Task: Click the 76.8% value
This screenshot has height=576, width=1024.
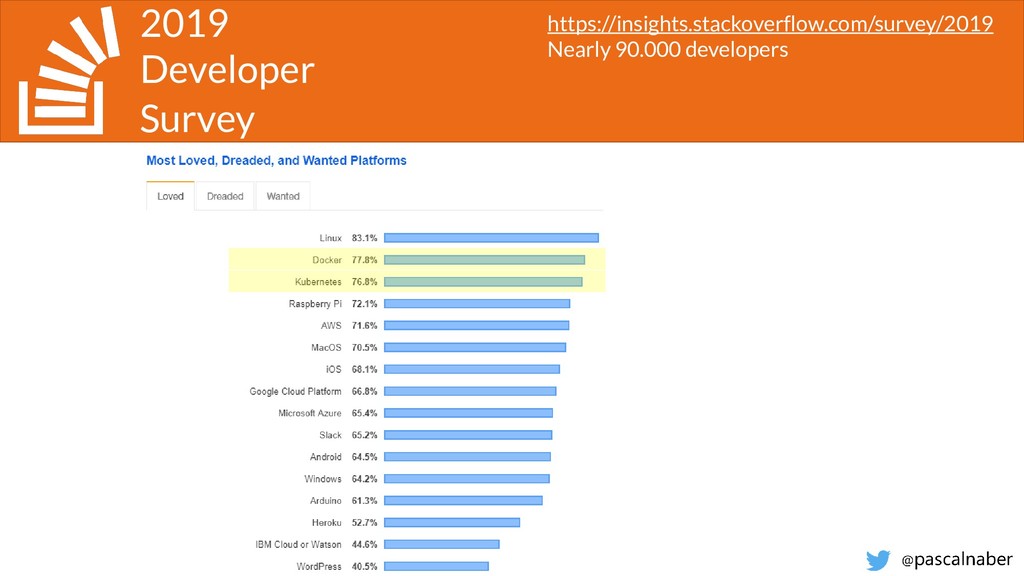Action: tap(364, 282)
